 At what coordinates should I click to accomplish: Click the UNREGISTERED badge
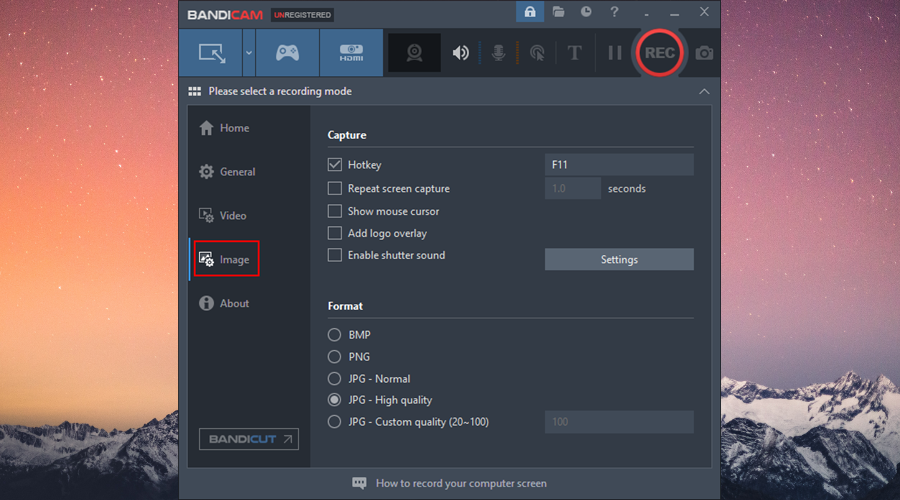pos(302,15)
